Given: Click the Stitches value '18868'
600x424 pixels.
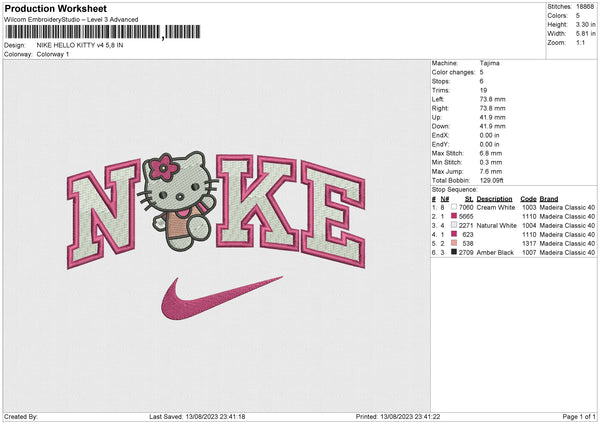Looking at the screenshot, I should click(585, 7).
